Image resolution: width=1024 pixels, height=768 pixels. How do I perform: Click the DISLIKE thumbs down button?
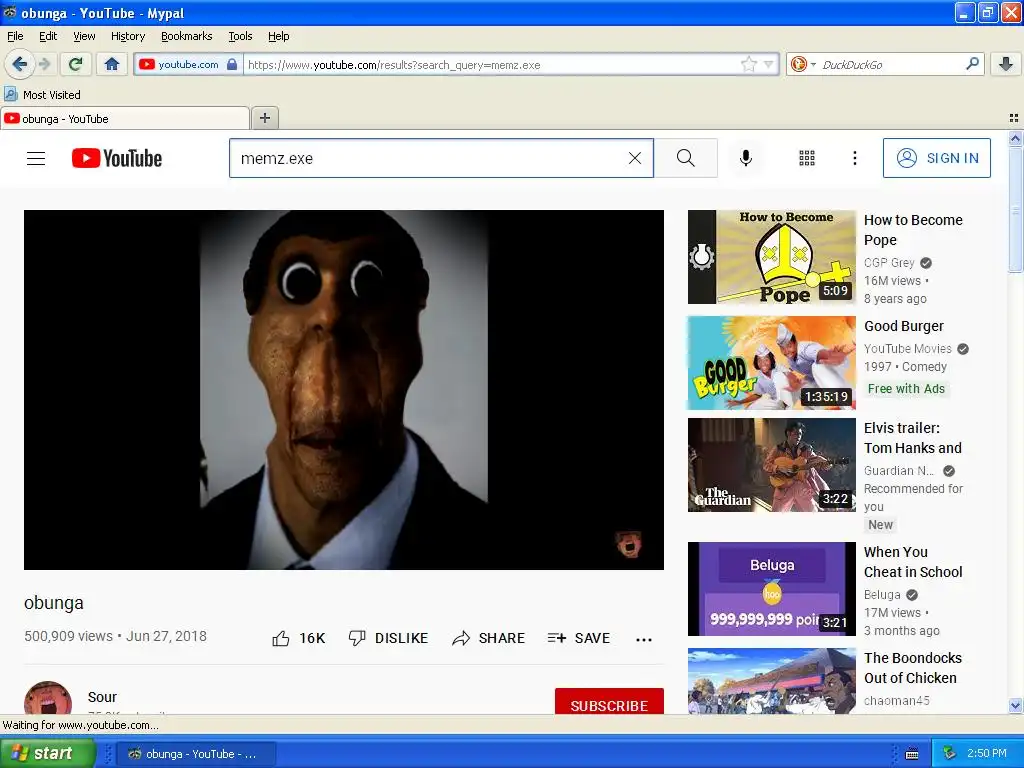(x=388, y=638)
